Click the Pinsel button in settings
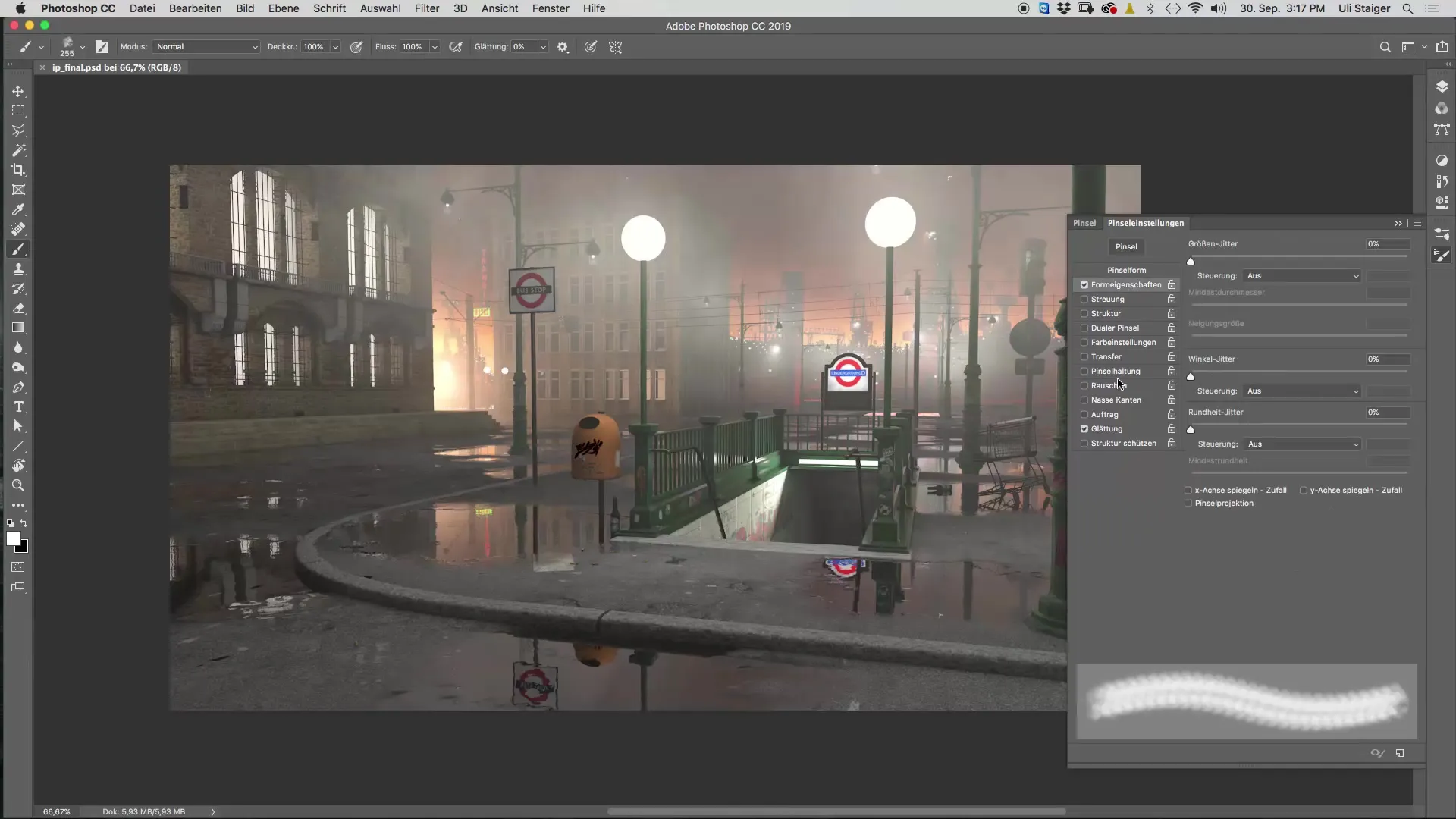Viewport: 1456px width, 819px height. 1126,246
